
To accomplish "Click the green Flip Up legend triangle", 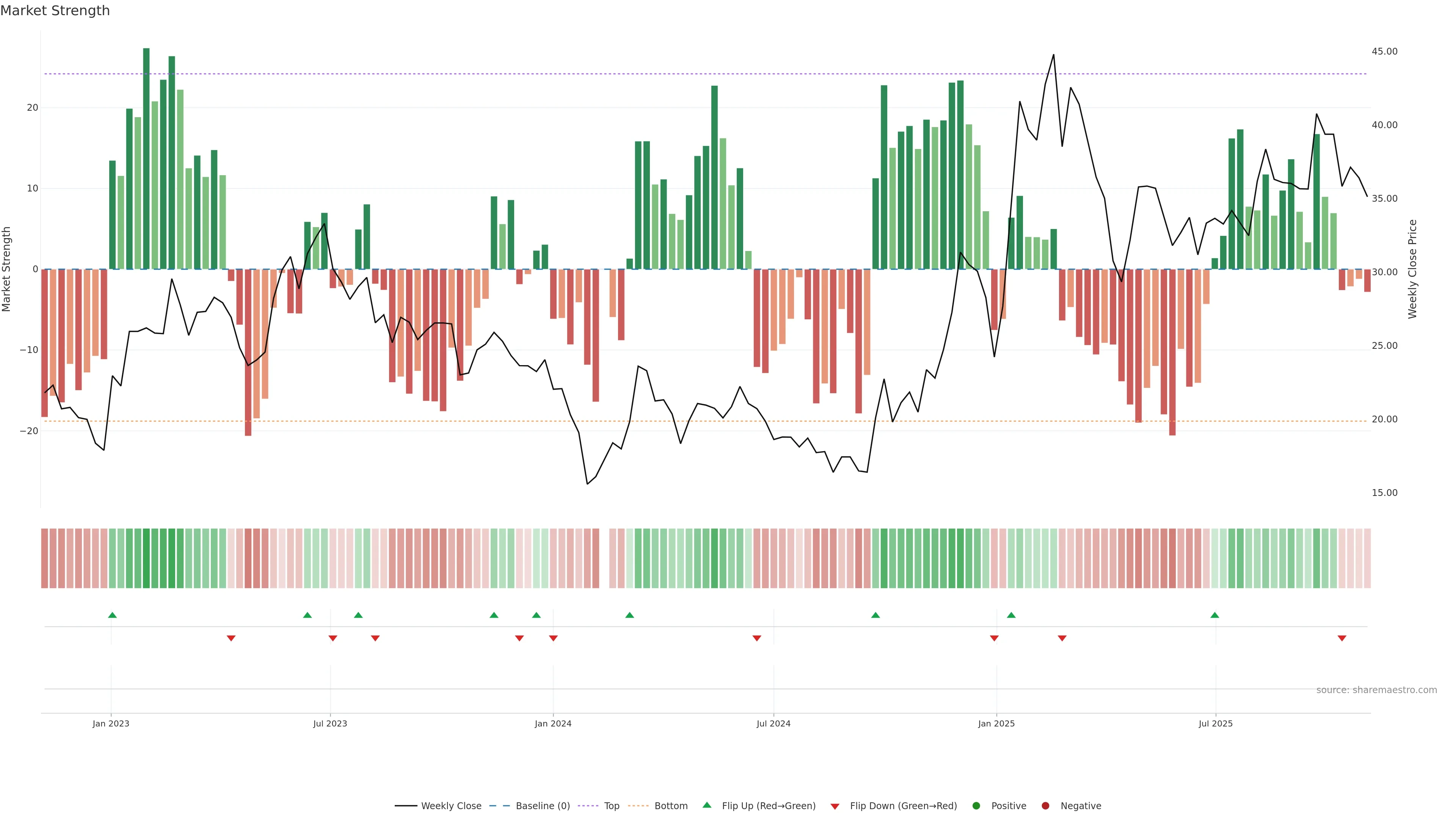I will click(x=706, y=805).
